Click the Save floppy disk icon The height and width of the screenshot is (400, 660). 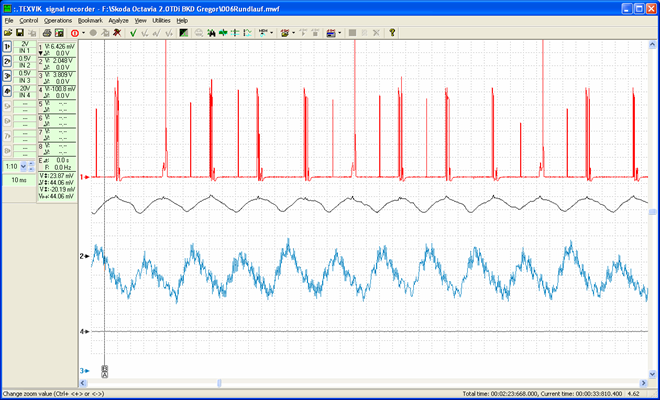coord(19,32)
